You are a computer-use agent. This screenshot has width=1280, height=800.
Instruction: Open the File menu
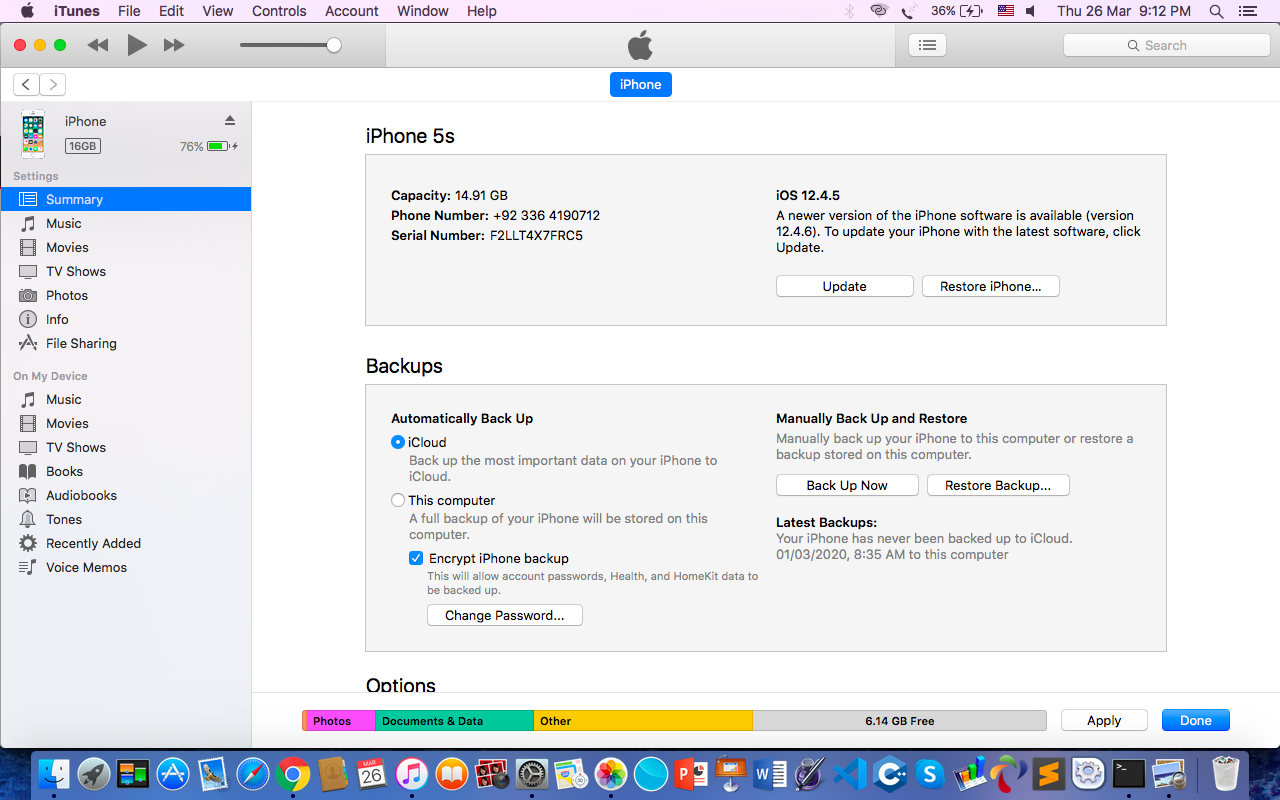[x=129, y=11]
